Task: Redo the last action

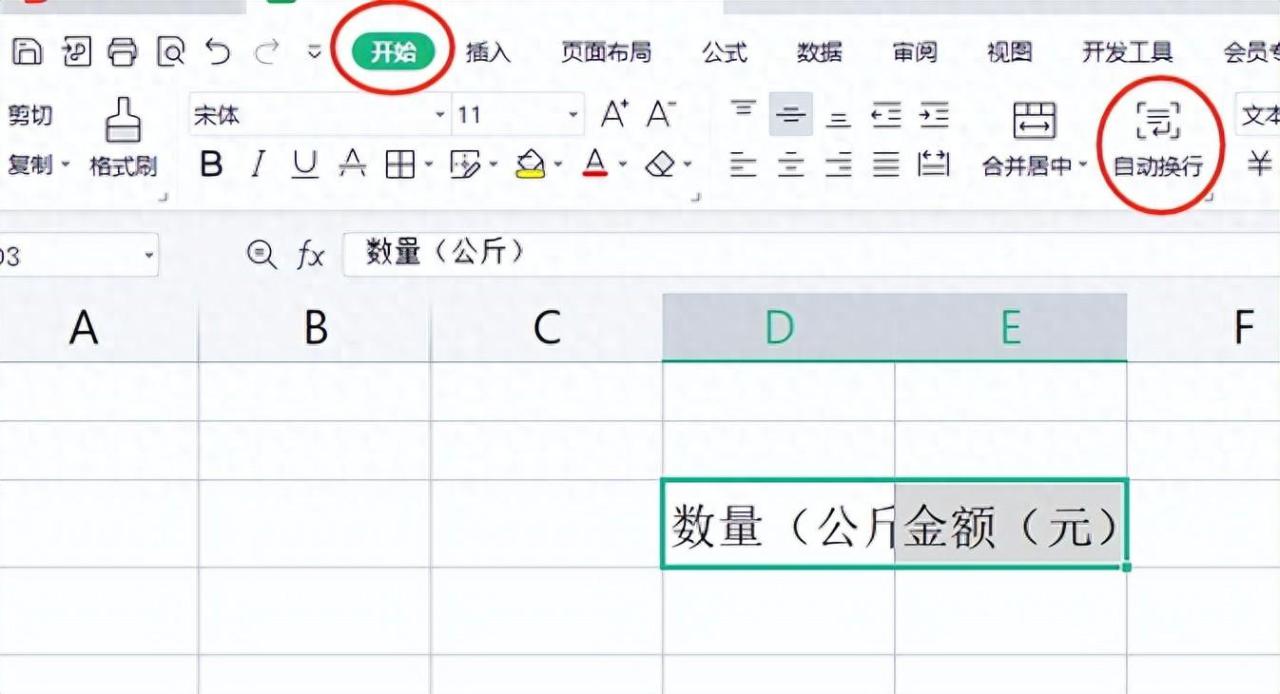Action: [266, 51]
